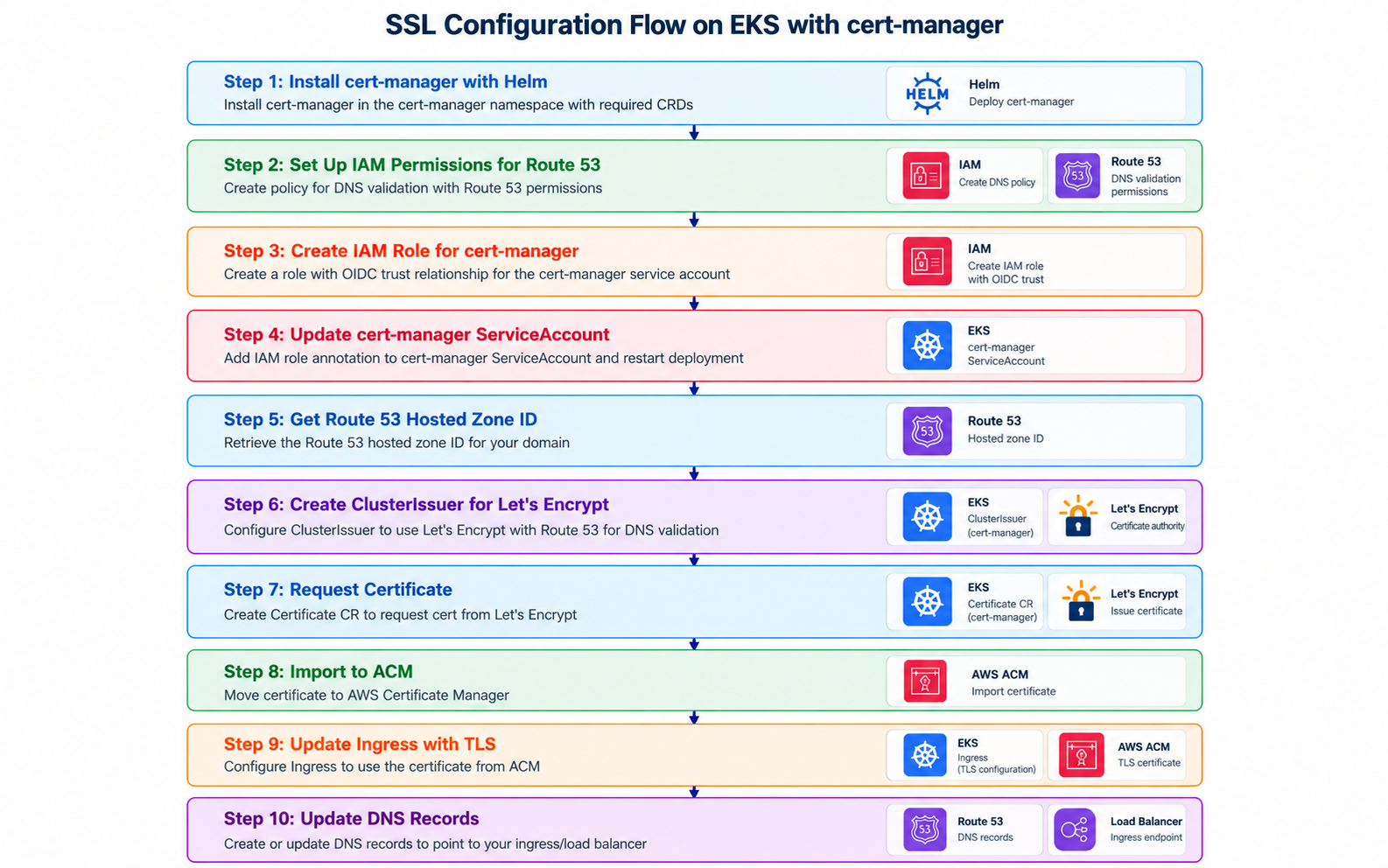Image resolution: width=1388 pixels, height=868 pixels.
Task: Click the AWS ACM icon labeled TLS certificate
Action: (x=1081, y=755)
